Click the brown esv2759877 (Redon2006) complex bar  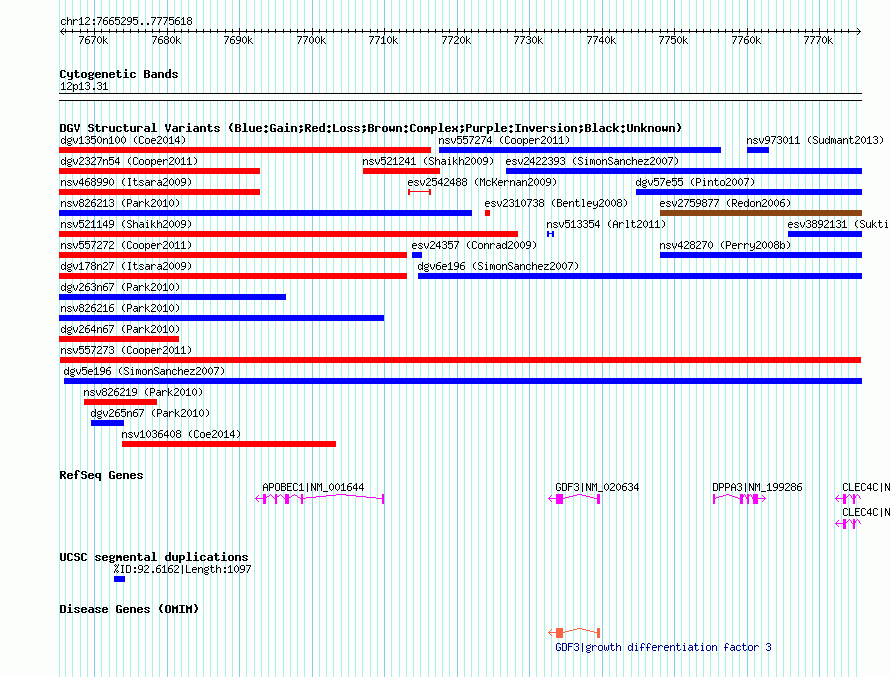point(761,213)
